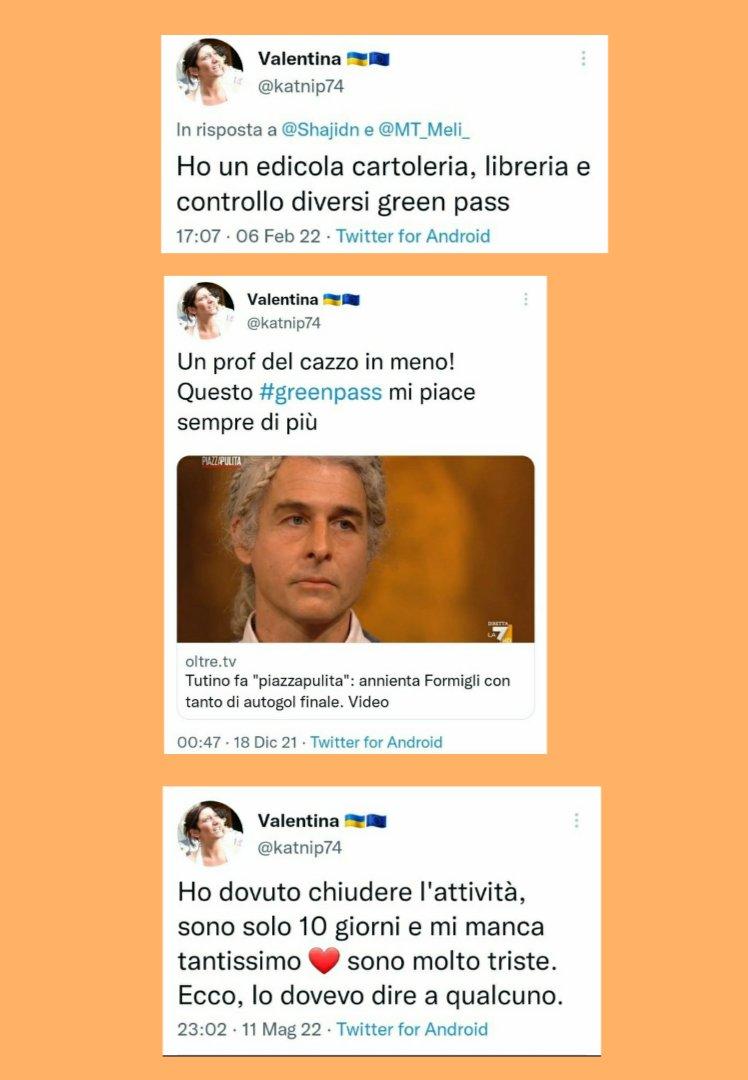Open the Piazzapulita video thumbnail

click(x=355, y=549)
